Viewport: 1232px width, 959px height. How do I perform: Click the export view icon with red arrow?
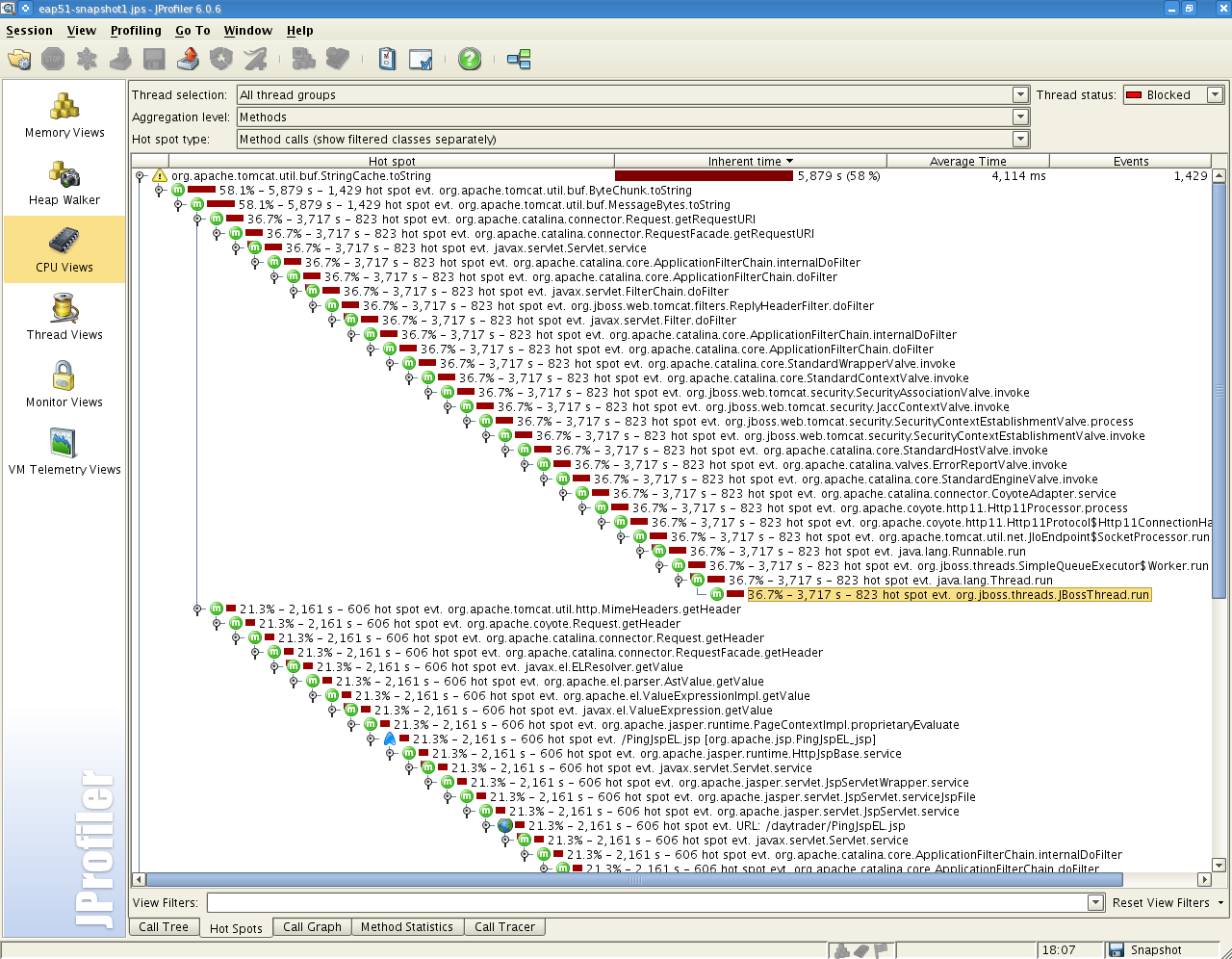188,60
